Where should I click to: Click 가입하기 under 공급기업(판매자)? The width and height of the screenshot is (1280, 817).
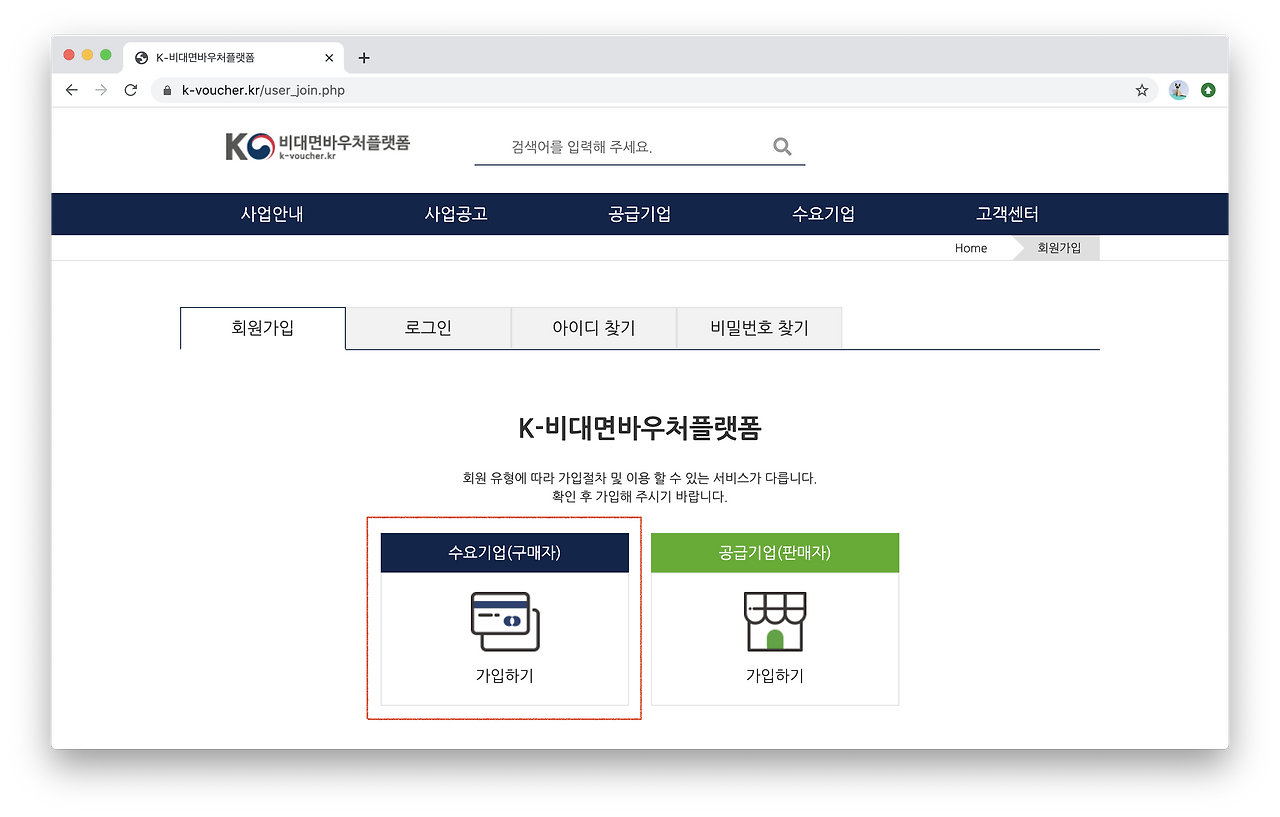pos(775,676)
